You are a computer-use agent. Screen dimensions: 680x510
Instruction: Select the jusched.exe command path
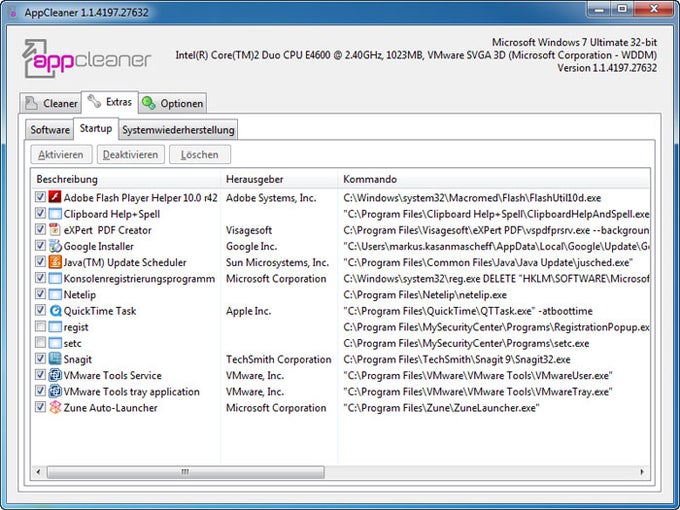pos(488,262)
